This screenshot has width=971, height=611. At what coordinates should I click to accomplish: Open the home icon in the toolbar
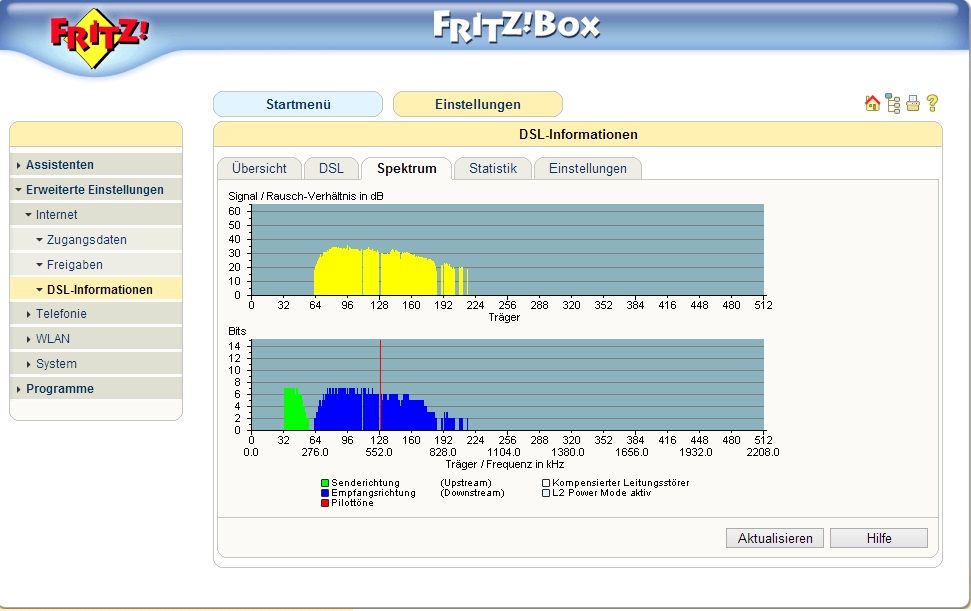coord(872,103)
